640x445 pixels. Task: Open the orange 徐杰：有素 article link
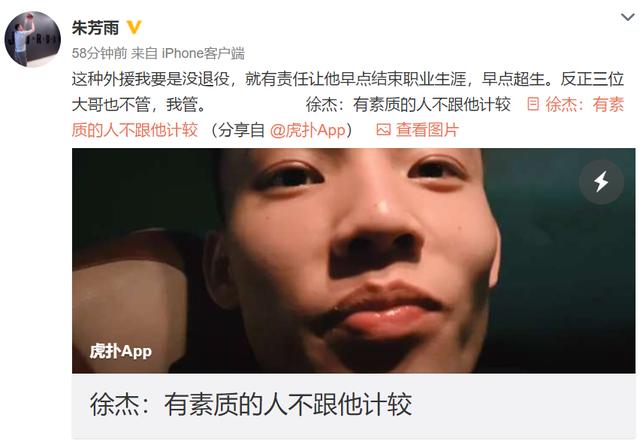tap(584, 105)
